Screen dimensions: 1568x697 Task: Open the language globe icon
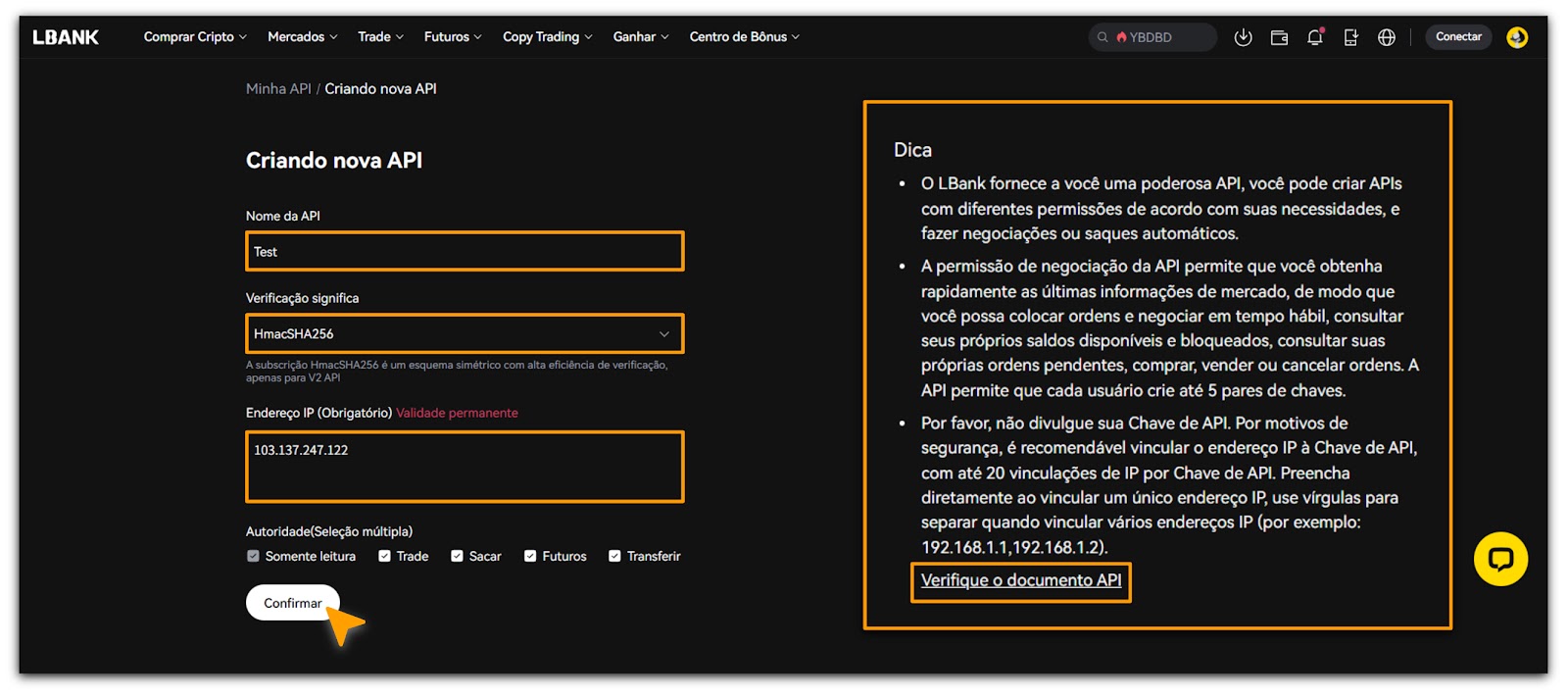click(x=1386, y=37)
